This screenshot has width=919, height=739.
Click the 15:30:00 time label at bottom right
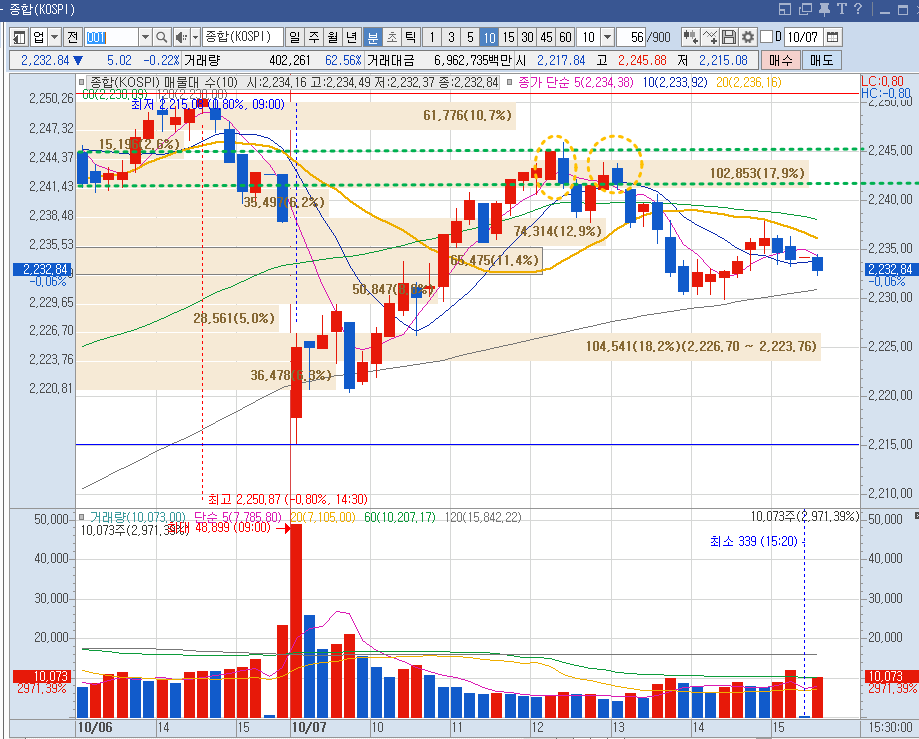click(890, 727)
